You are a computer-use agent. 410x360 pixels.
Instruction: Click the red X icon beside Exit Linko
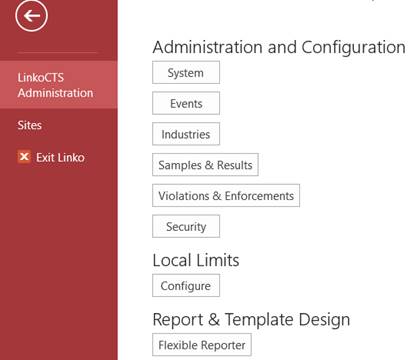(x=24, y=157)
